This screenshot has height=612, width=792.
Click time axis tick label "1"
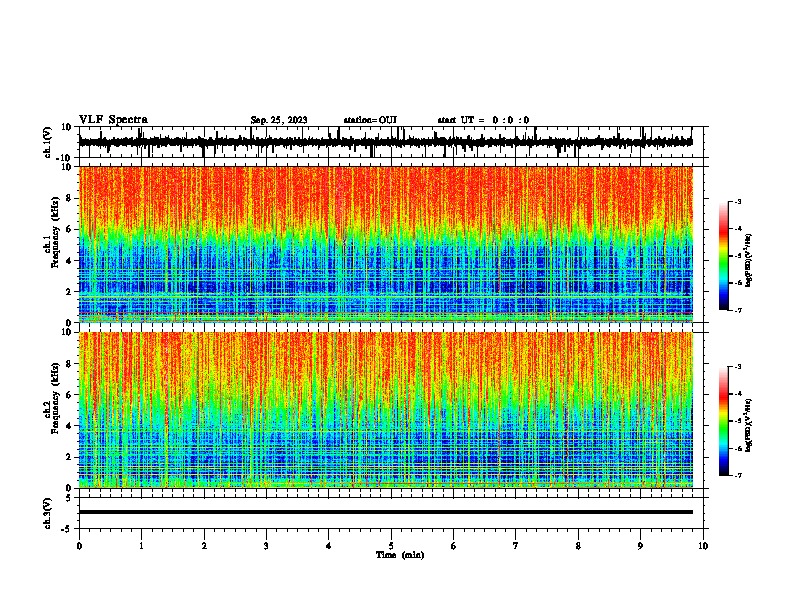pos(141,546)
